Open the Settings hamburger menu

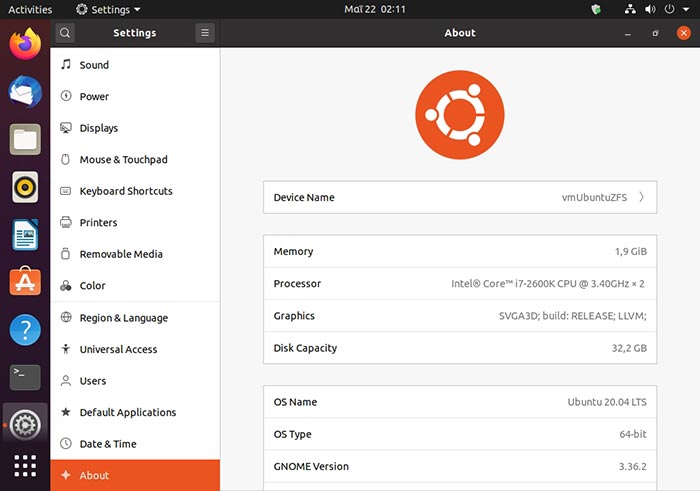coord(205,33)
